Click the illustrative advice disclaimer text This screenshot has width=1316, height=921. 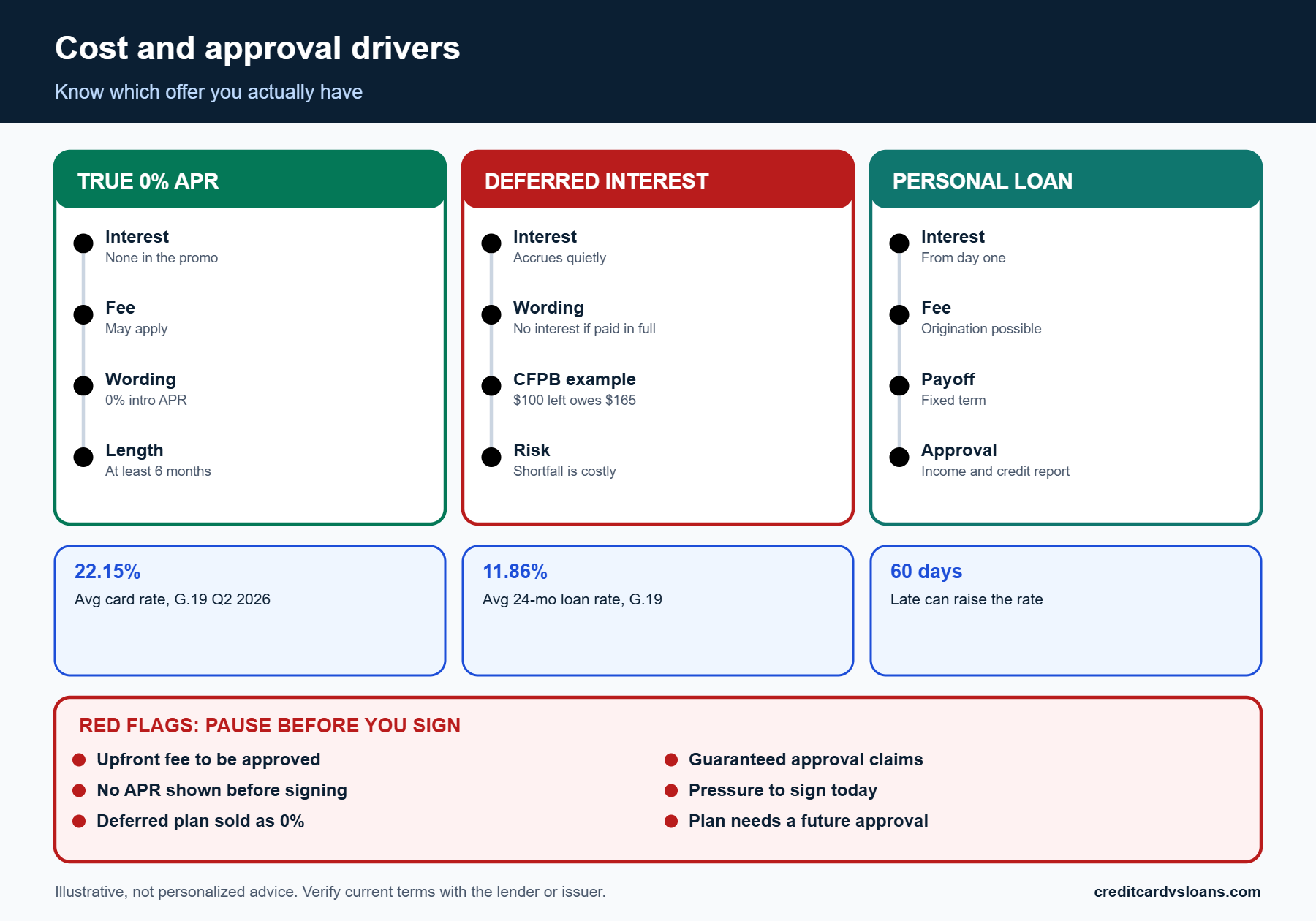point(330,892)
